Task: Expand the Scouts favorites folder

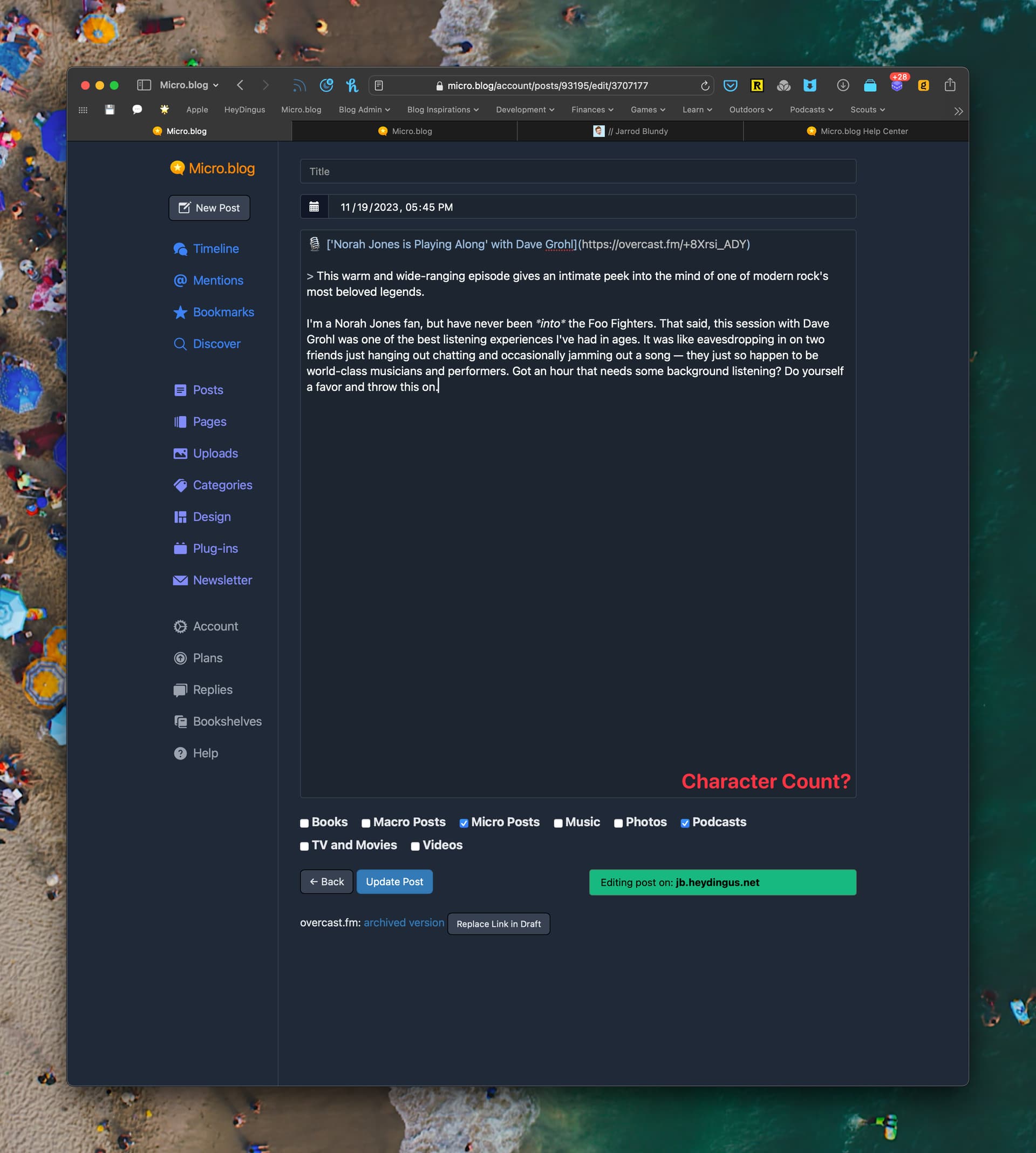Action: coord(868,110)
